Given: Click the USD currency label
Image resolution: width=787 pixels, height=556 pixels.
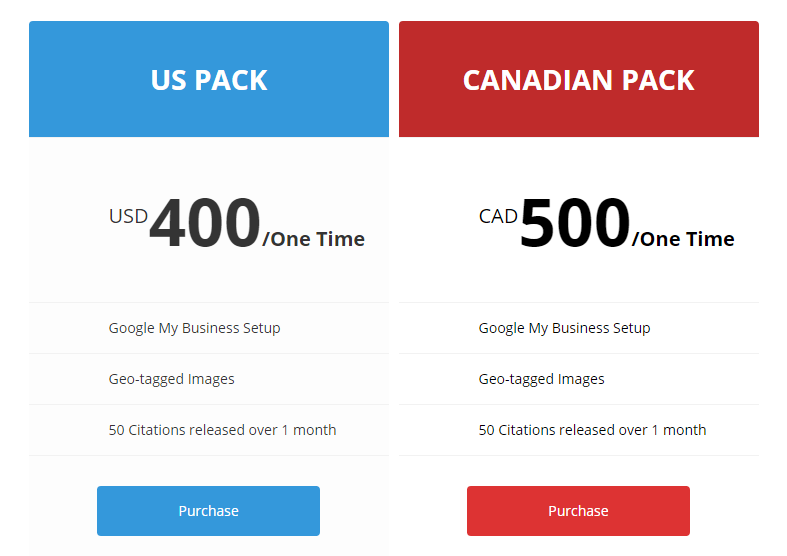Looking at the screenshot, I should [x=128, y=216].
